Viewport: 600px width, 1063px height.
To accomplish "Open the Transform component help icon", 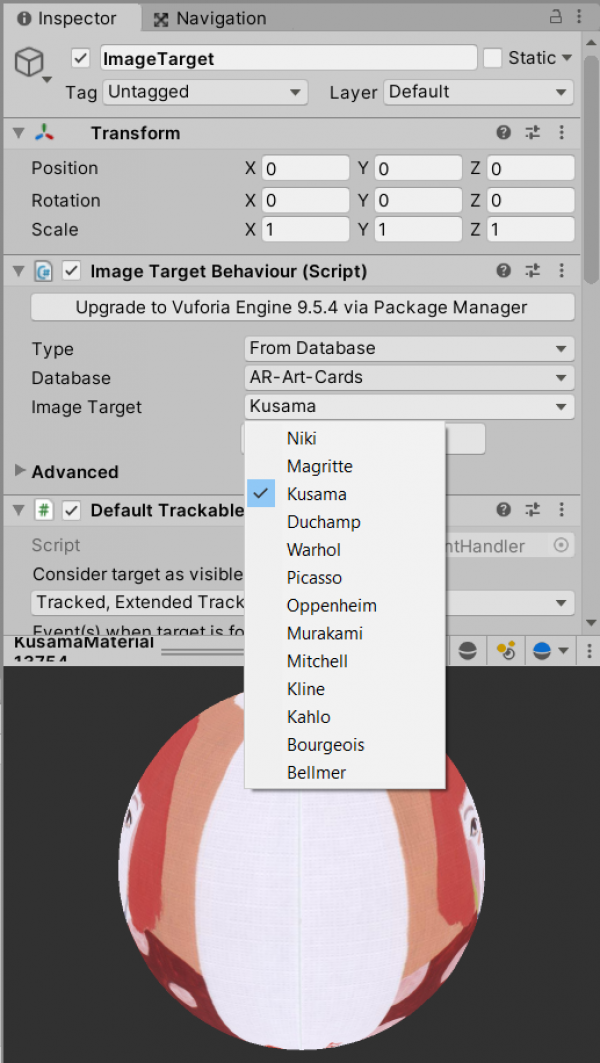I will pyautogui.click(x=504, y=133).
